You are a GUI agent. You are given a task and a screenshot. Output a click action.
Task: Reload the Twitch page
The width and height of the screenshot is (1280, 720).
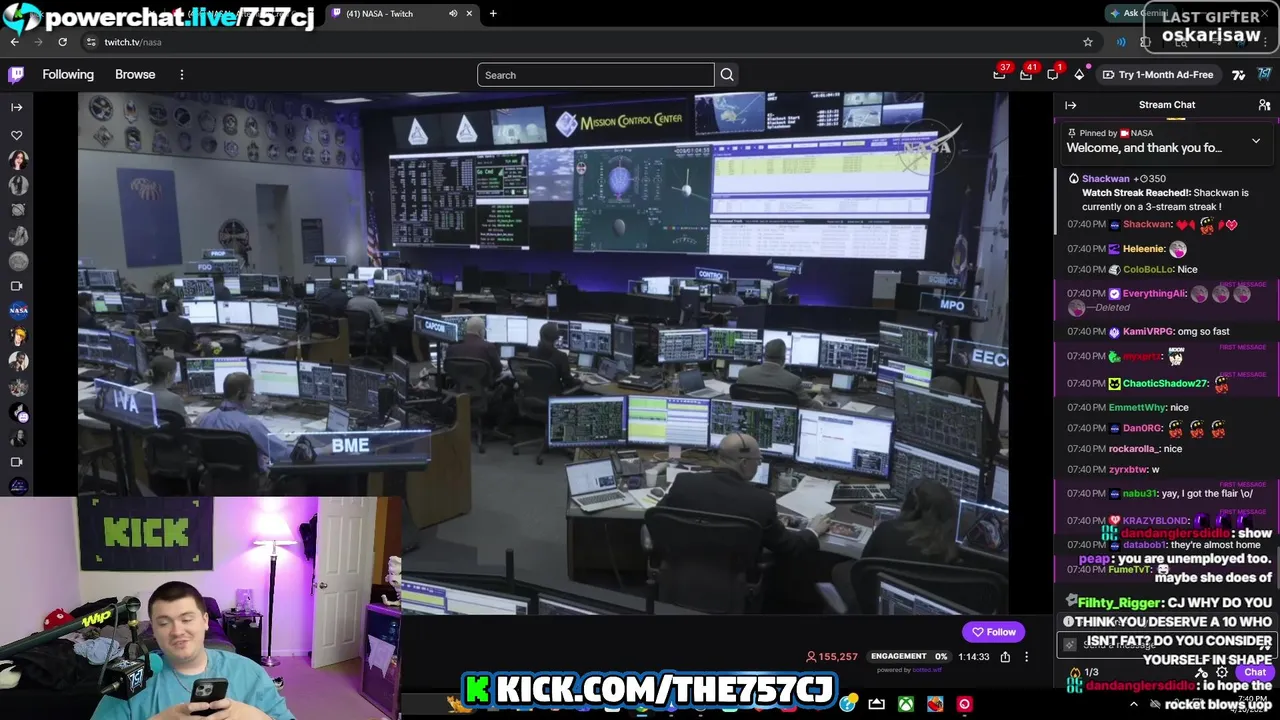tap(62, 42)
